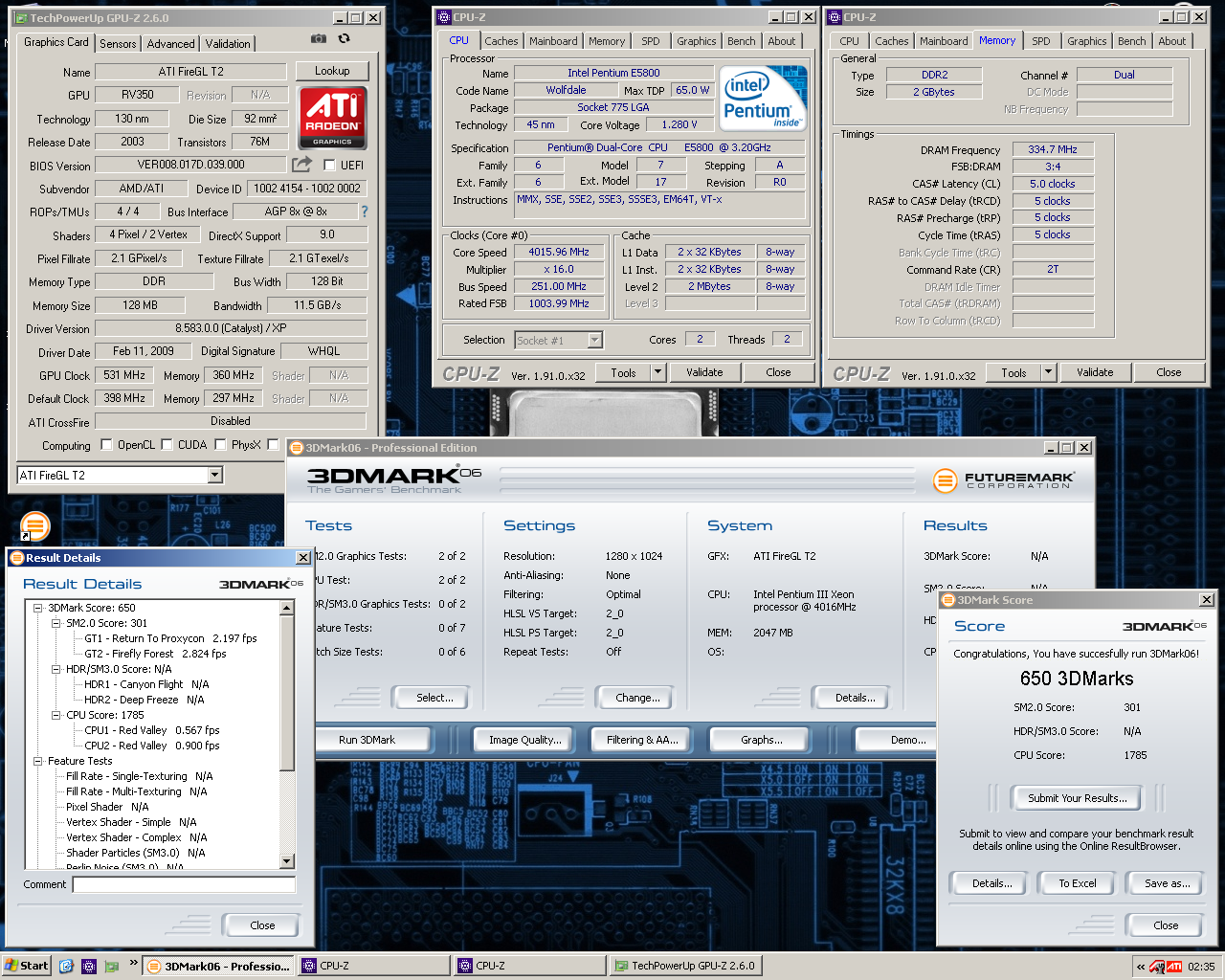The image size is (1225, 980).
Task: Collapse the CPU Score: 1785 node
Action: [56, 715]
